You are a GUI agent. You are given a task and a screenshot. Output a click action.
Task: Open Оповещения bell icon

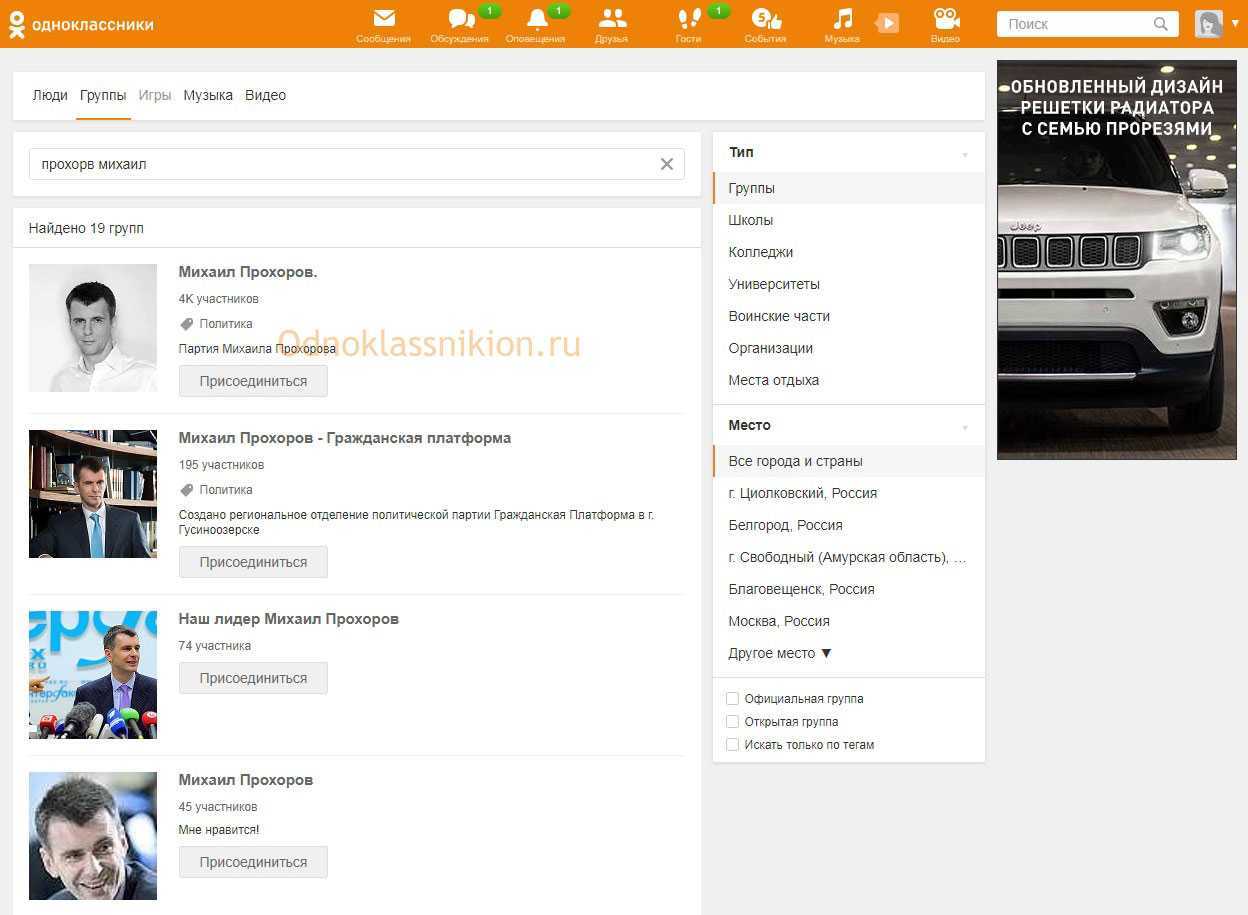tap(536, 19)
